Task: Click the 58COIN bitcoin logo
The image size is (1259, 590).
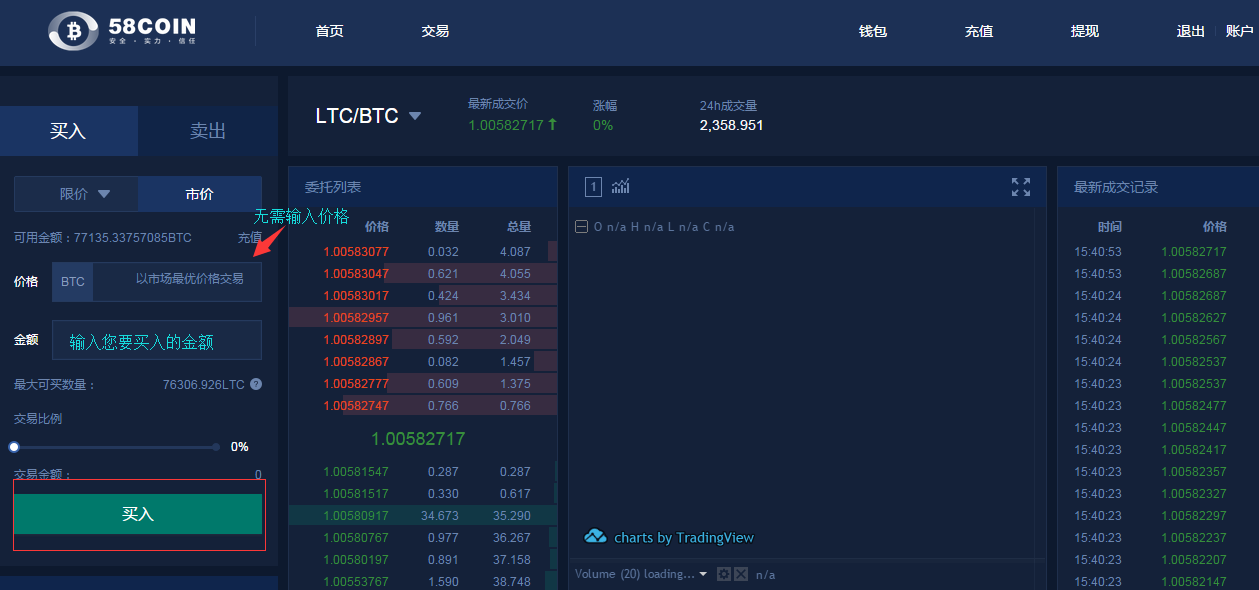Action: click(73, 31)
